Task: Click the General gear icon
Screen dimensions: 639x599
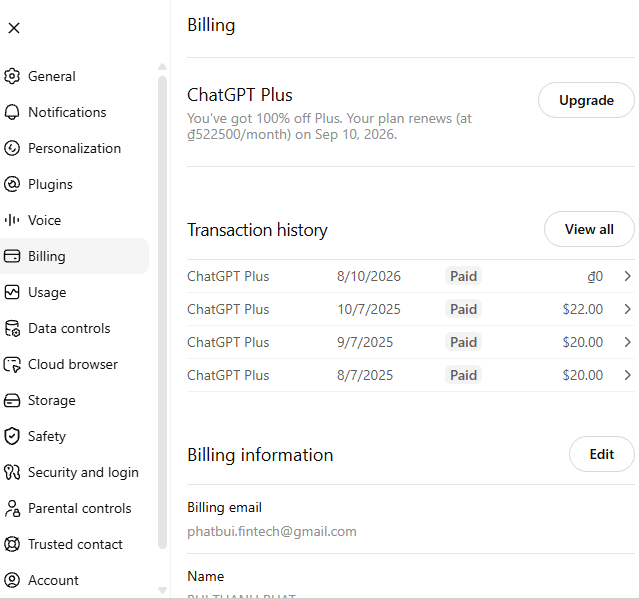Action: pyautogui.click(x=12, y=76)
